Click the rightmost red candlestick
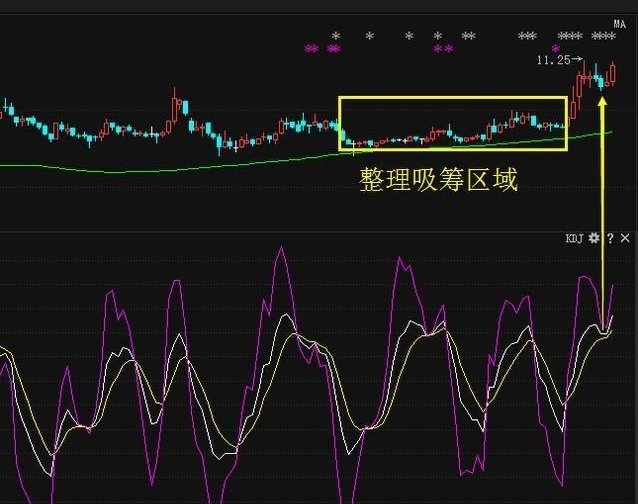The height and width of the screenshot is (504, 638). (x=612, y=72)
